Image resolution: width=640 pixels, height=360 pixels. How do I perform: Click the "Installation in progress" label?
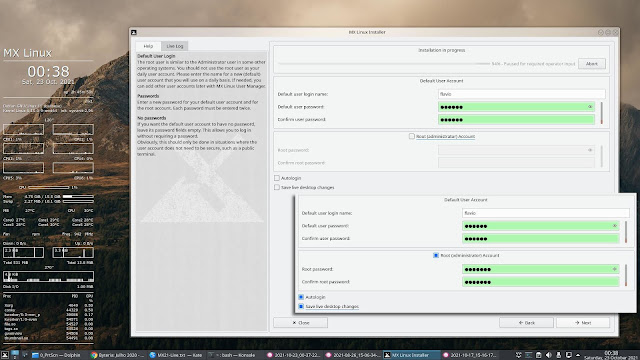[x=442, y=50]
